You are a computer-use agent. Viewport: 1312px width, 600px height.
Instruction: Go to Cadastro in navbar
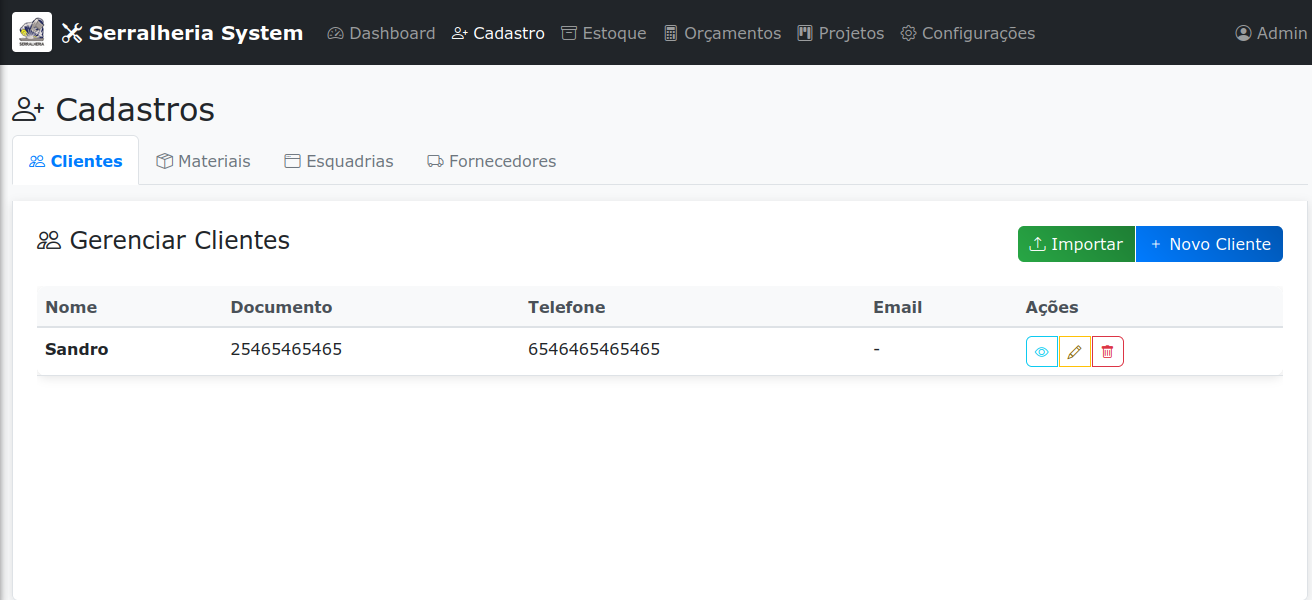coord(498,33)
